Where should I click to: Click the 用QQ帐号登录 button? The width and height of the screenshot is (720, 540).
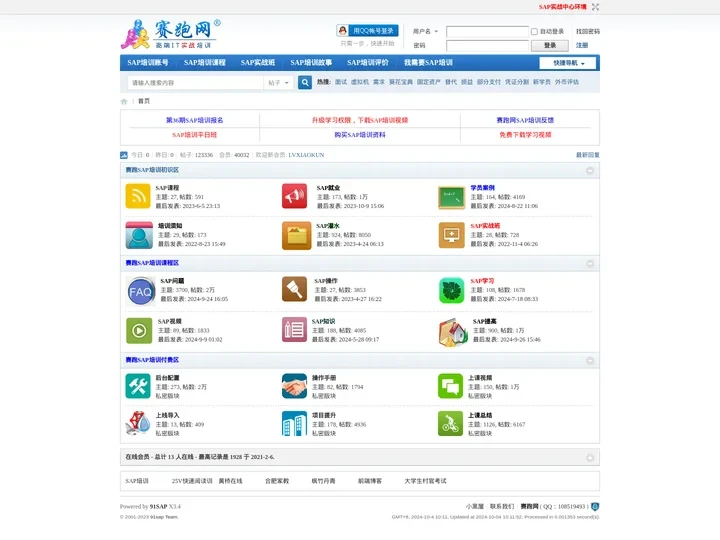(x=367, y=31)
